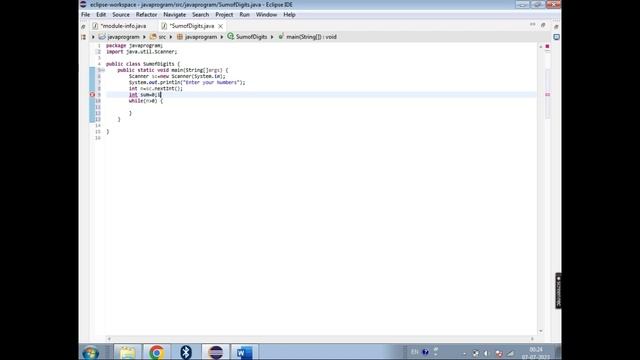Open the minimized Package Explorer view icon
The image size is (640, 360).
tap(84, 37)
